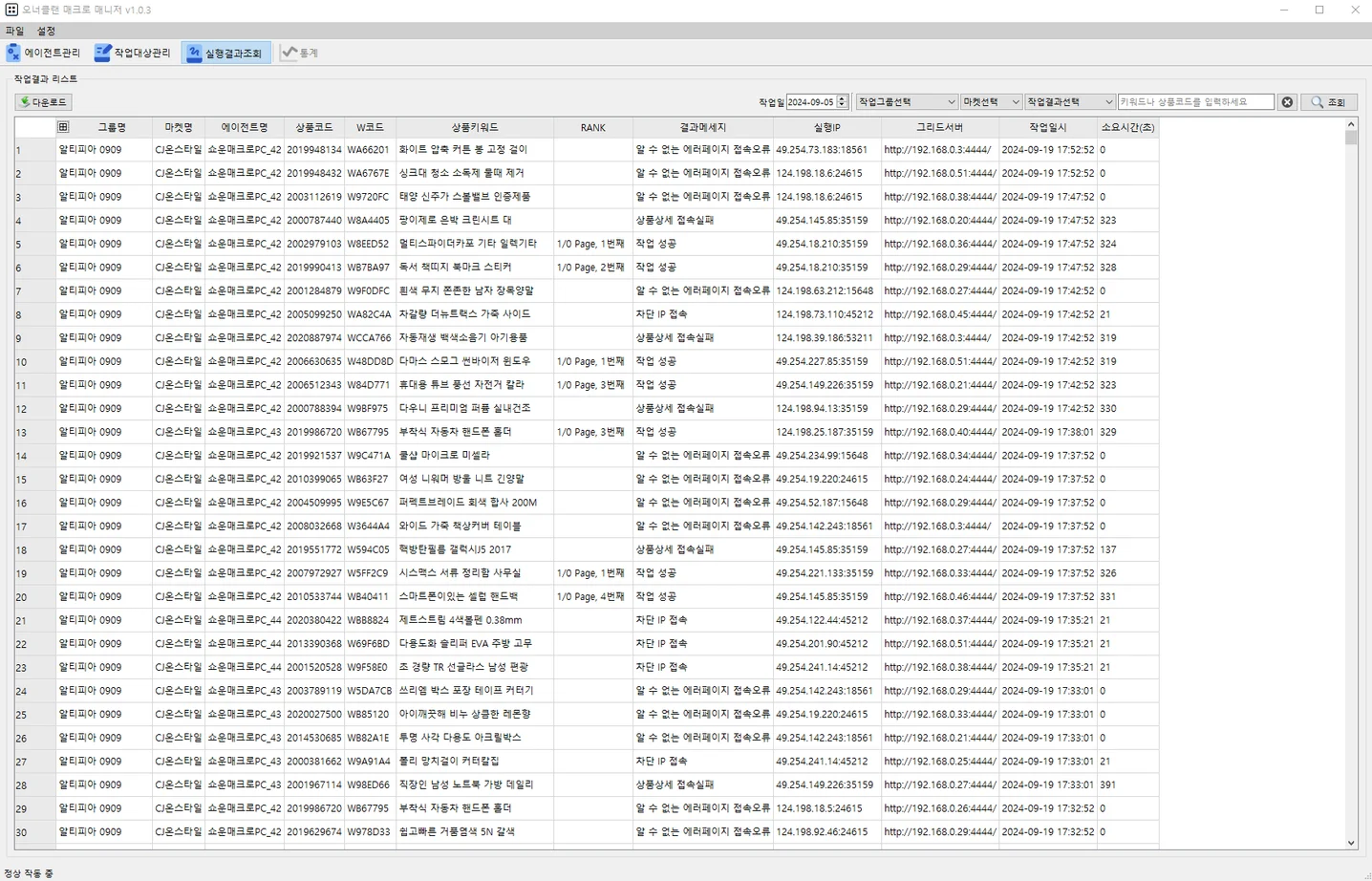Open the 작업결과선택 dropdown

1069,102
